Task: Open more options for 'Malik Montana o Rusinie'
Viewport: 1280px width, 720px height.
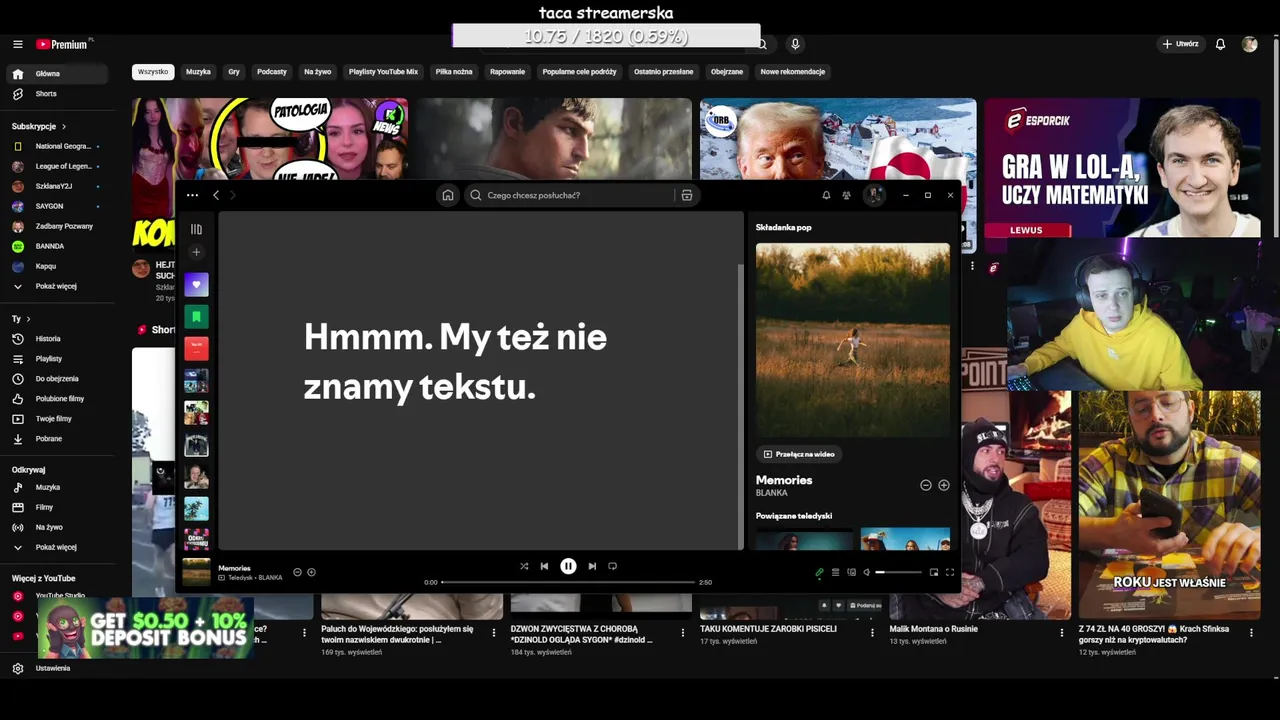Action: [1062, 632]
